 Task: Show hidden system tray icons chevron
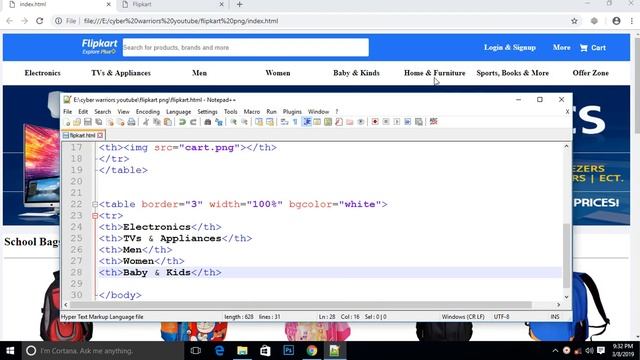point(555,351)
